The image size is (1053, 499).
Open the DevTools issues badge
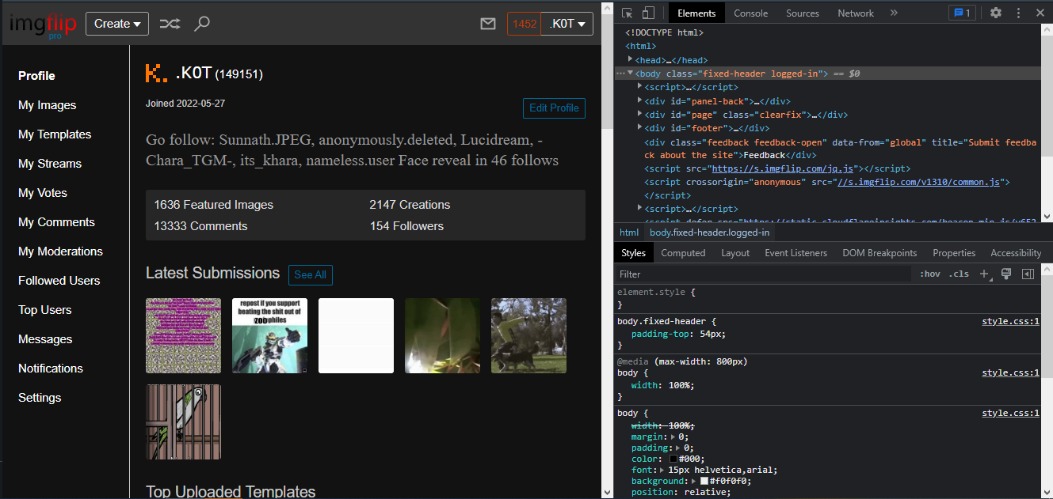(962, 13)
